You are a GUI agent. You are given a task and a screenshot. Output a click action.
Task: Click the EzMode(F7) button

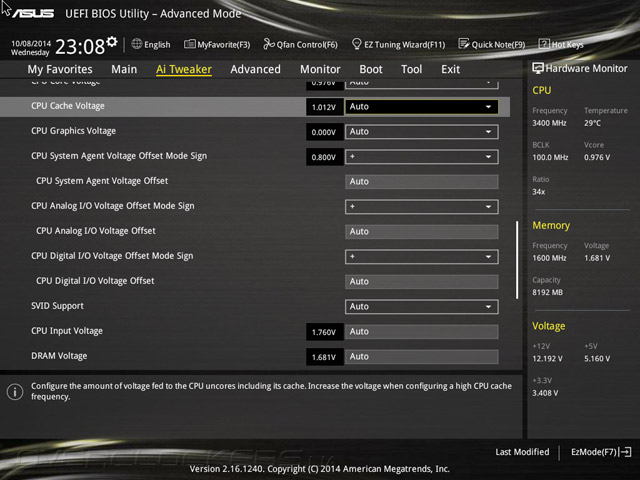coord(601,452)
